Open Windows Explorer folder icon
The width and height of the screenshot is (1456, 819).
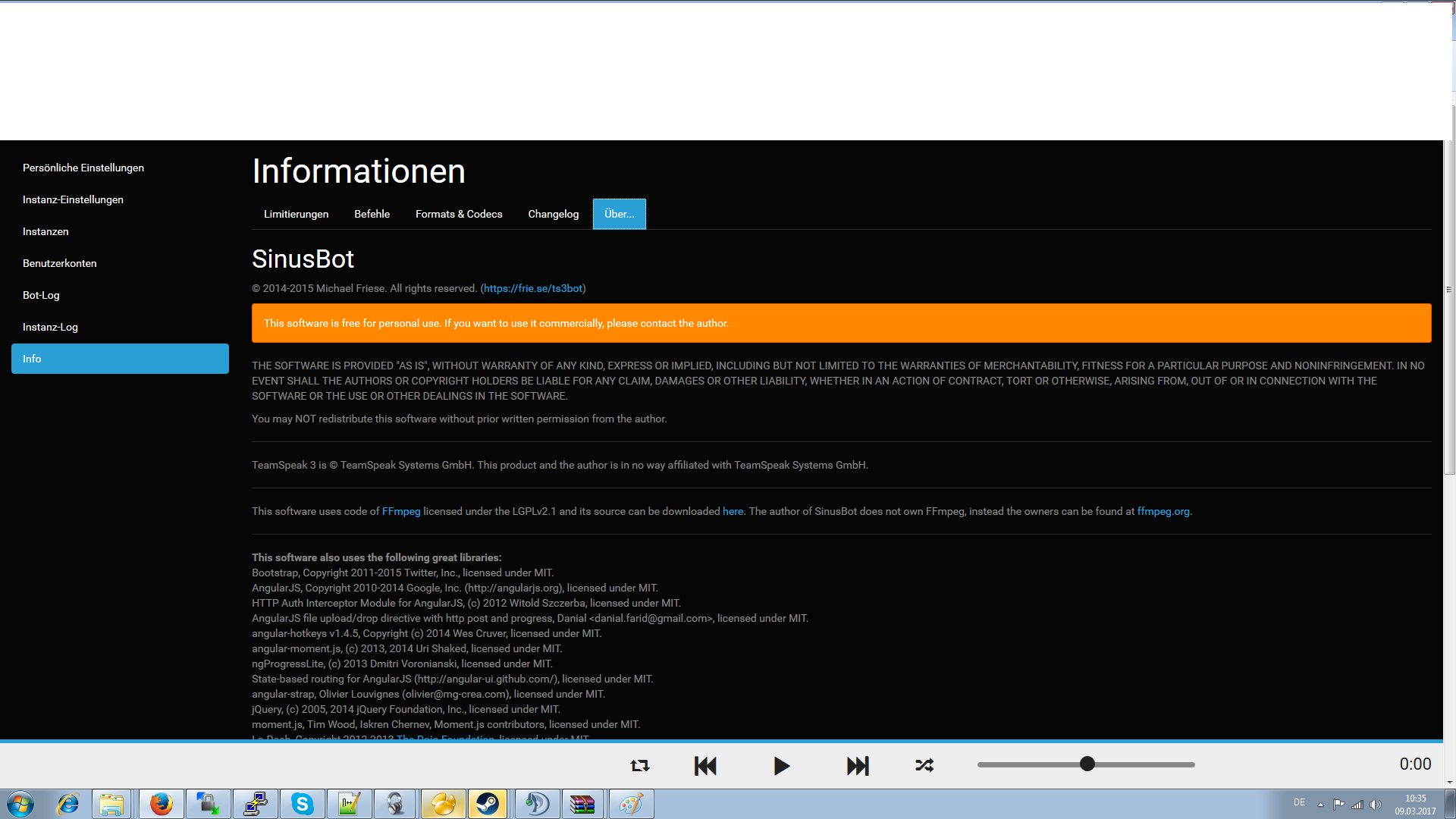111,804
